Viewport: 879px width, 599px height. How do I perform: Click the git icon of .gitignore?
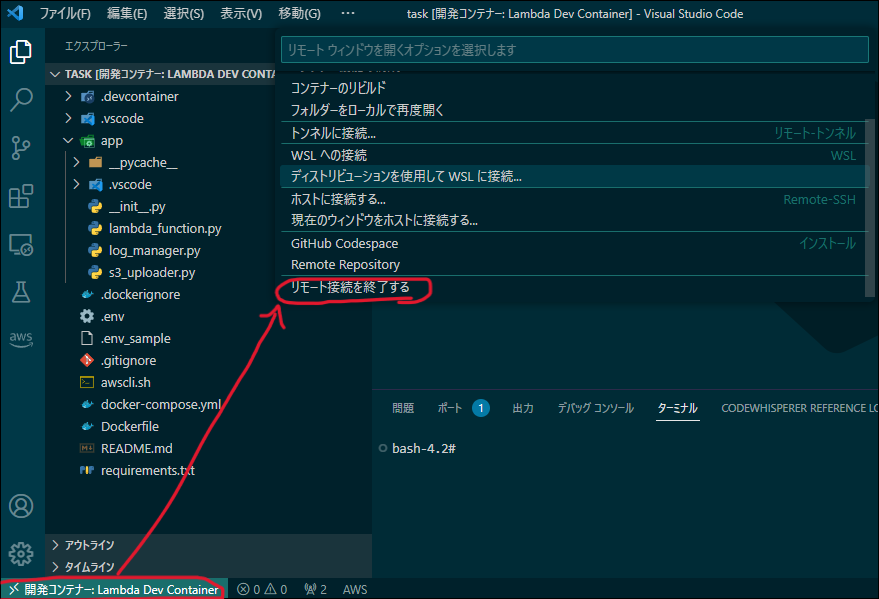[87, 360]
